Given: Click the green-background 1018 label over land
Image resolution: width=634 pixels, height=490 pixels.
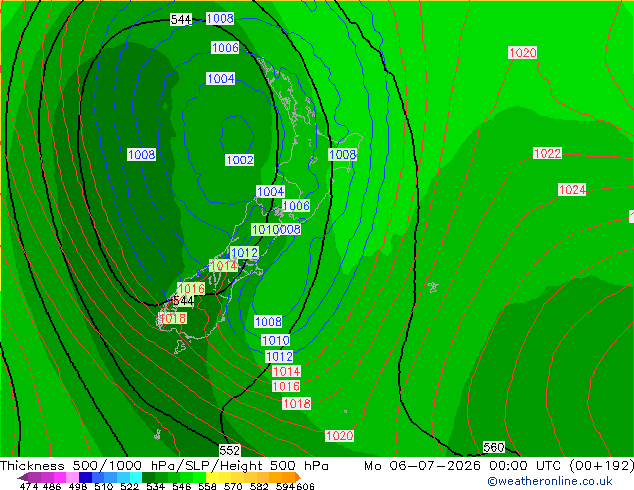Looking at the screenshot, I should coord(172,319).
